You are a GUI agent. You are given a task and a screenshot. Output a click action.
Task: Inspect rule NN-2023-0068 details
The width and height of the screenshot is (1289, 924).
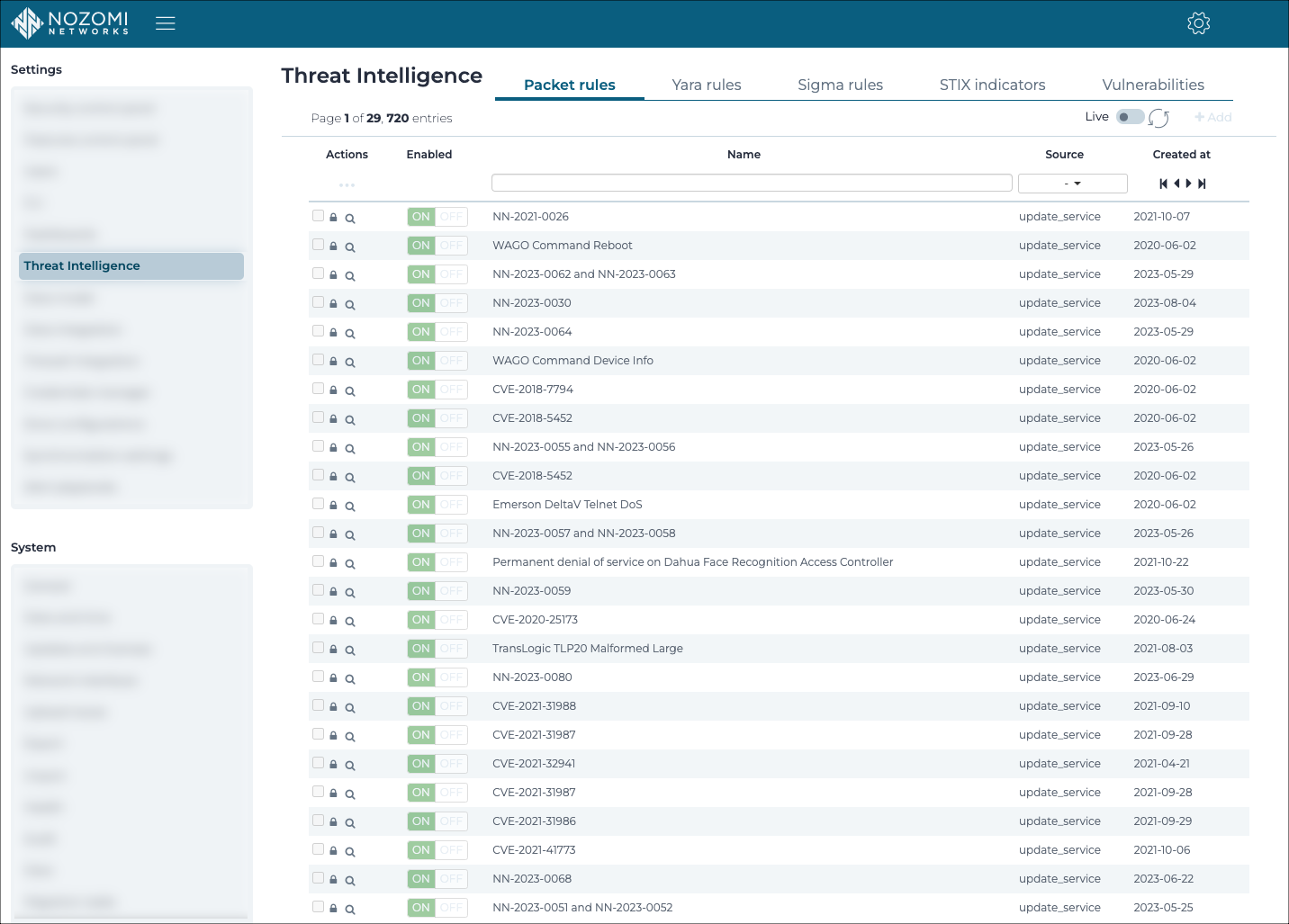click(350, 881)
